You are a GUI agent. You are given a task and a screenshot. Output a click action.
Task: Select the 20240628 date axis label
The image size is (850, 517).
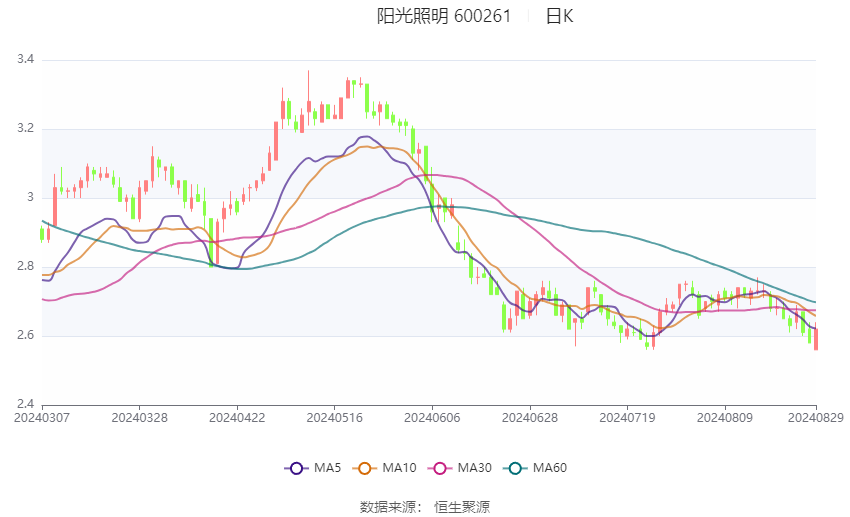(530, 418)
